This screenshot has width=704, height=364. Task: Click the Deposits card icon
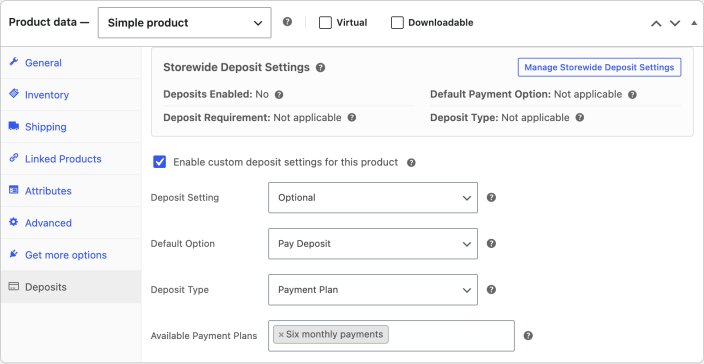tap(13, 286)
